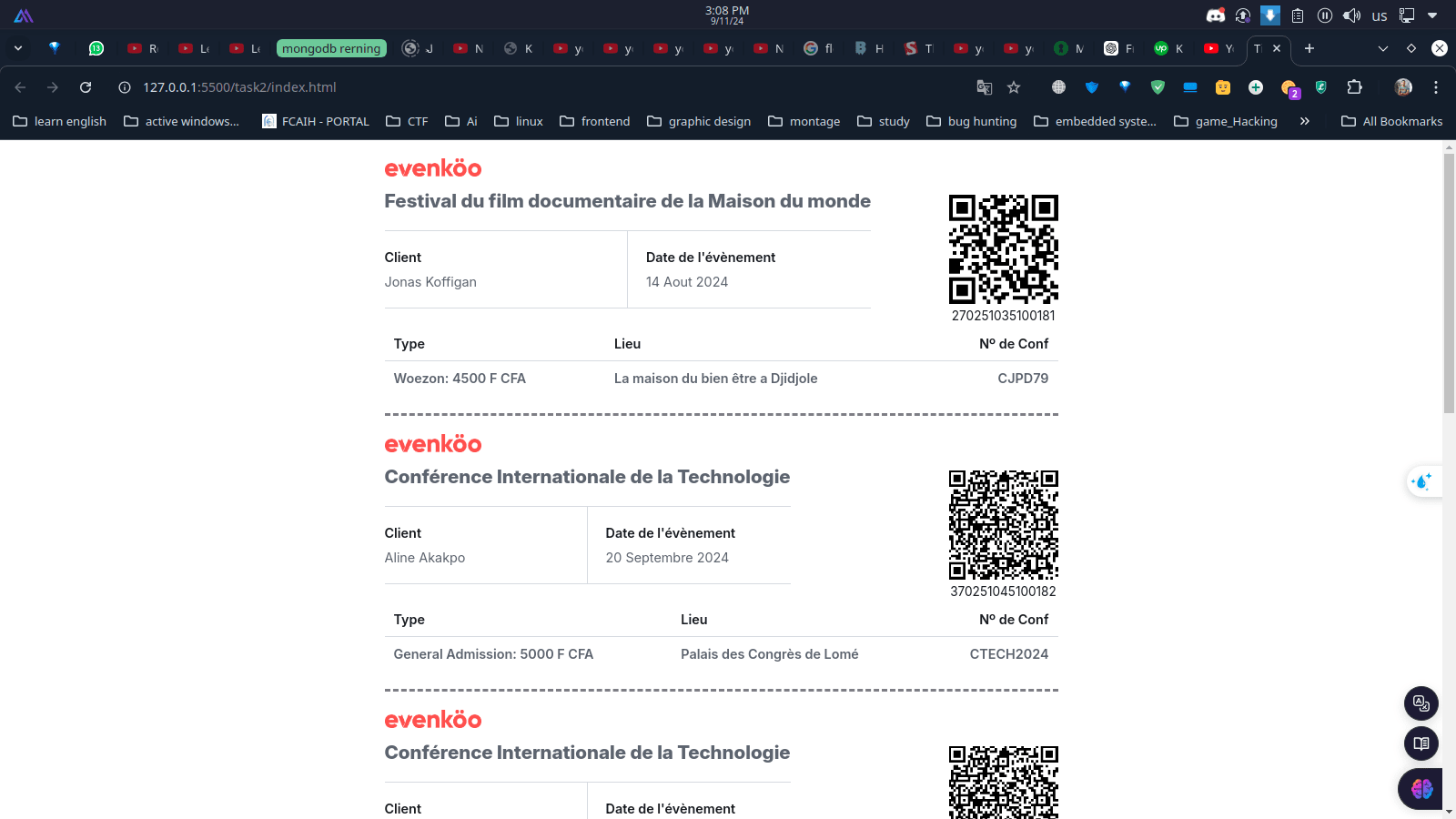Select the code CTECH2024
1456x819 pixels.
[1009, 654]
